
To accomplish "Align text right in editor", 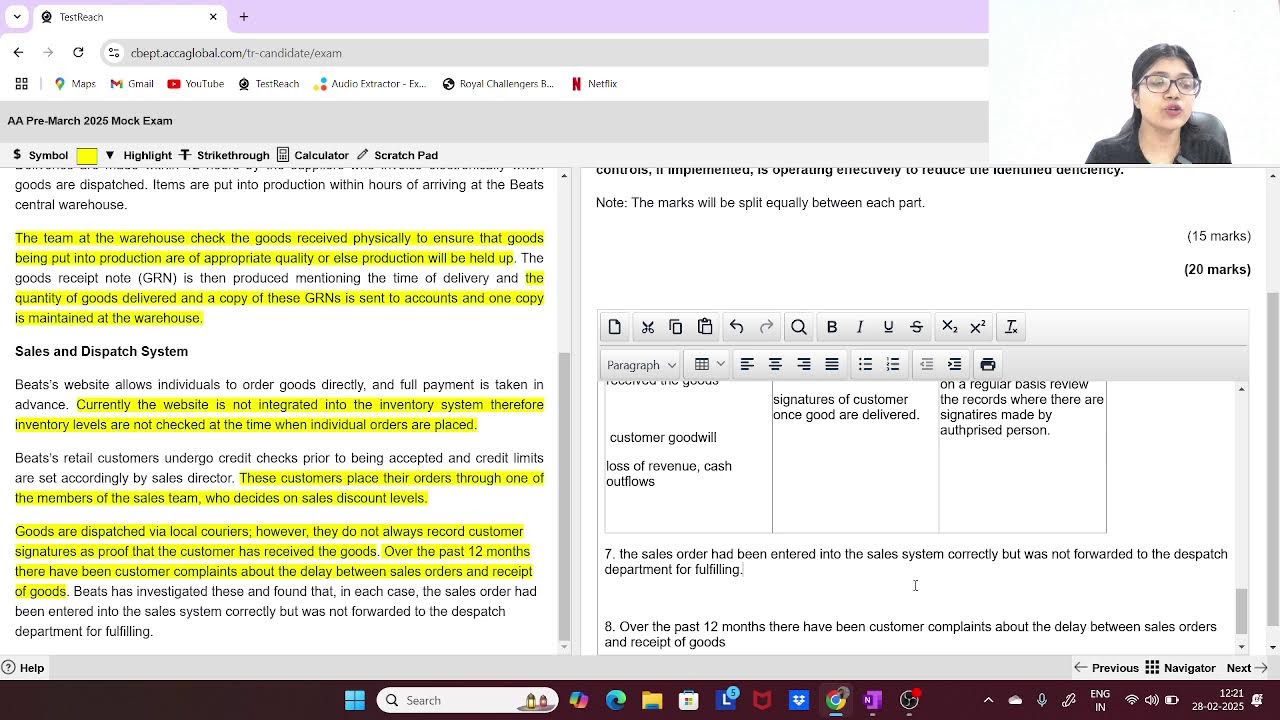I will coord(804,364).
